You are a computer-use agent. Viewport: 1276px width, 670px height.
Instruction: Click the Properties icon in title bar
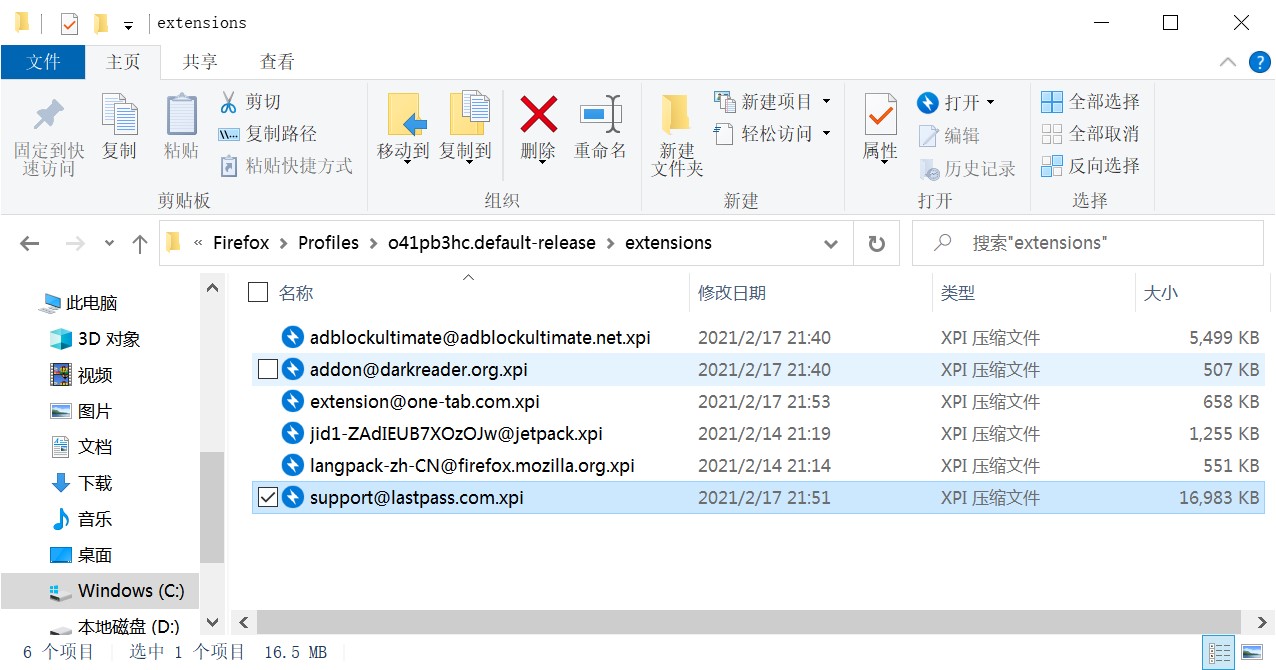pos(69,23)
